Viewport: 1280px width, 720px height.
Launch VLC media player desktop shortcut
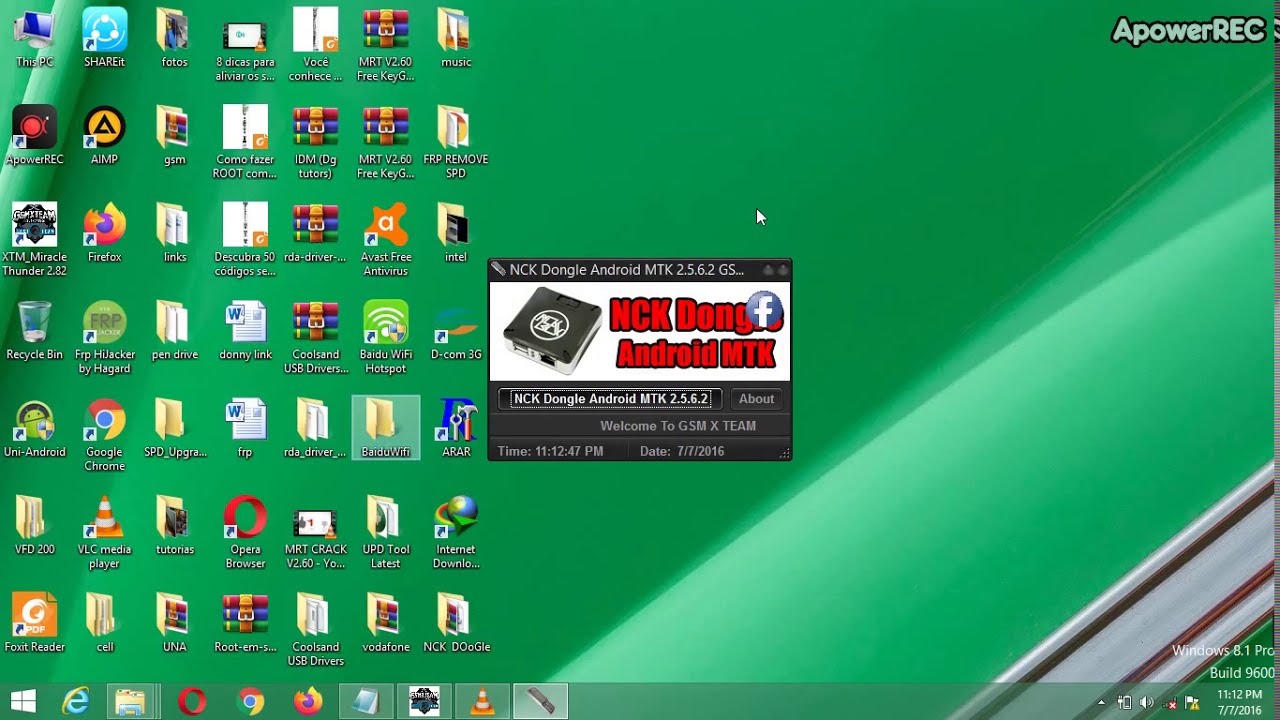coord(104,532)
